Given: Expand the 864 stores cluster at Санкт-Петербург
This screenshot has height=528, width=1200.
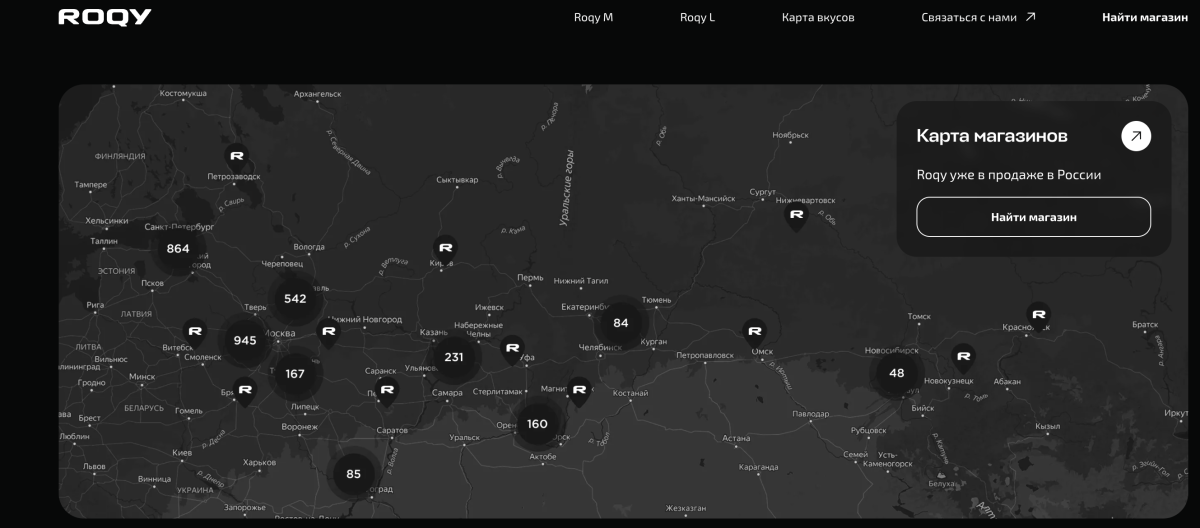Looking at the screenshot, I should 178,248.
